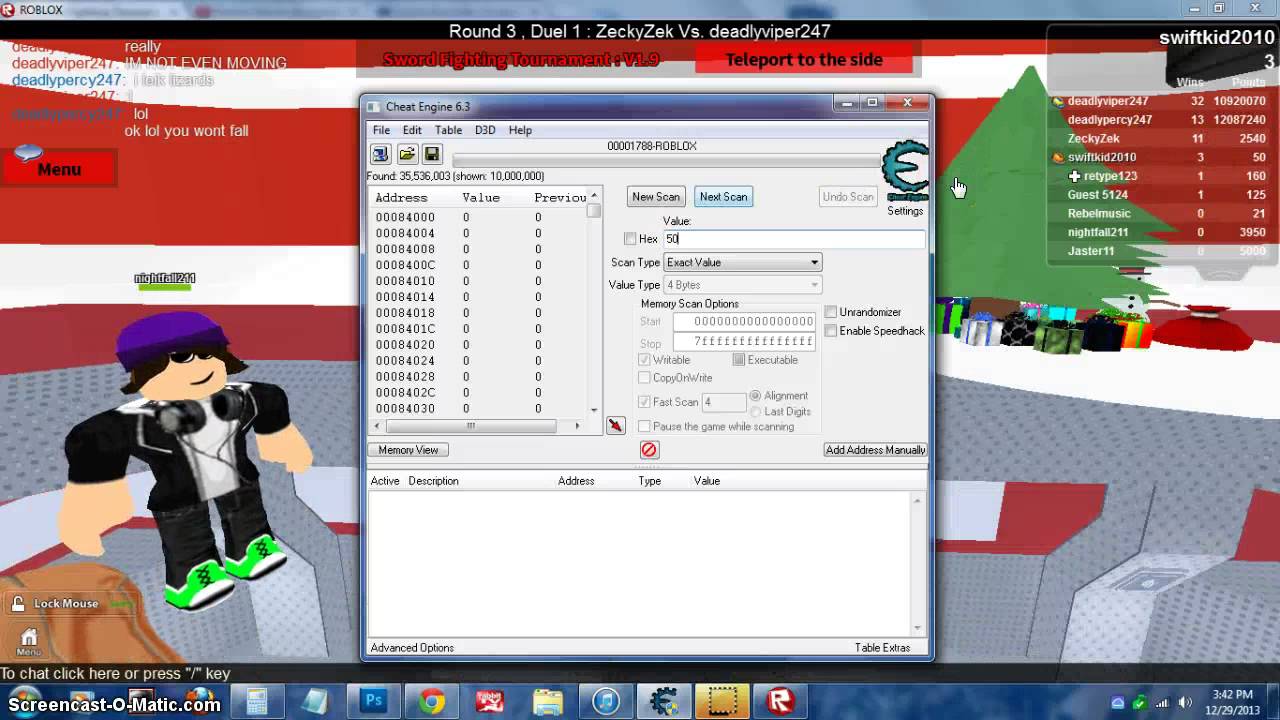
Task: Enable the Unrandomizer checkbox
Action: (831, 312)
